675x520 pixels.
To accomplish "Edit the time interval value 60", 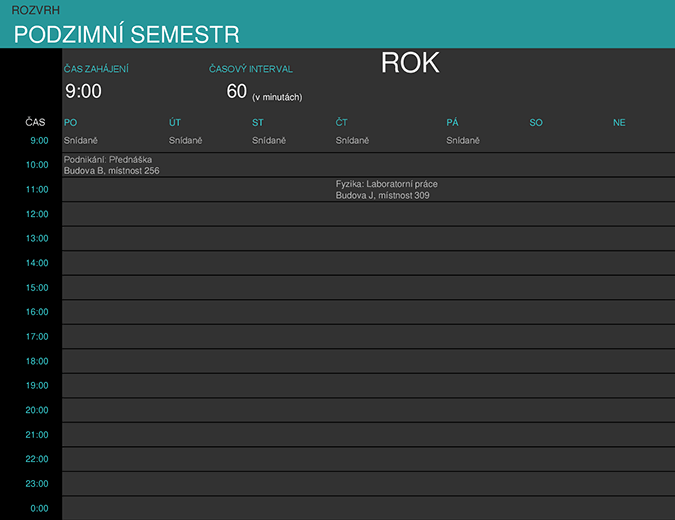I will [x=237, y=92].
